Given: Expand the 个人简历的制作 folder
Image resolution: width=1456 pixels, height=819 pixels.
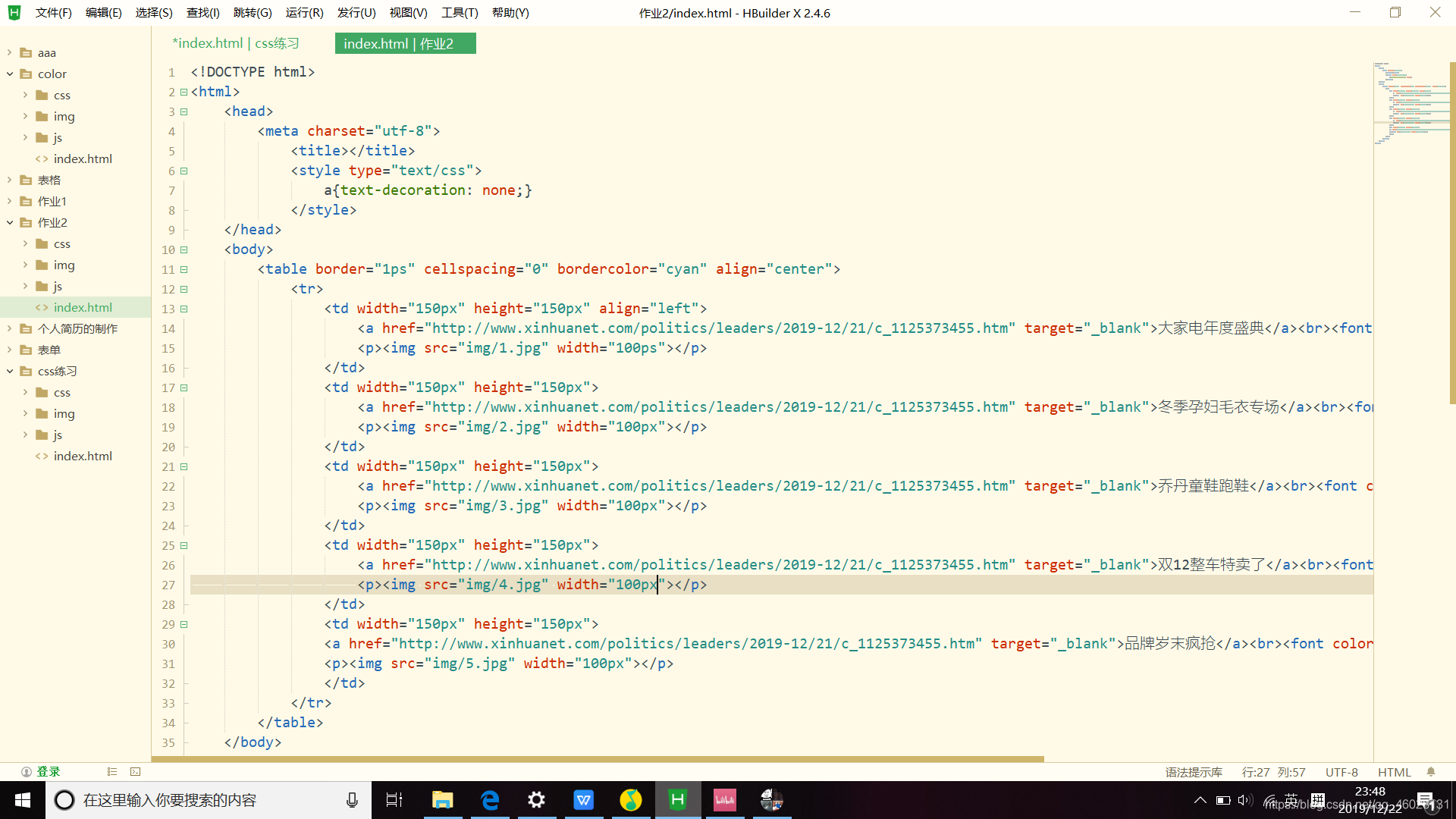Looking at the screenshot, I should pyautogui.click(x=10, y=329).
